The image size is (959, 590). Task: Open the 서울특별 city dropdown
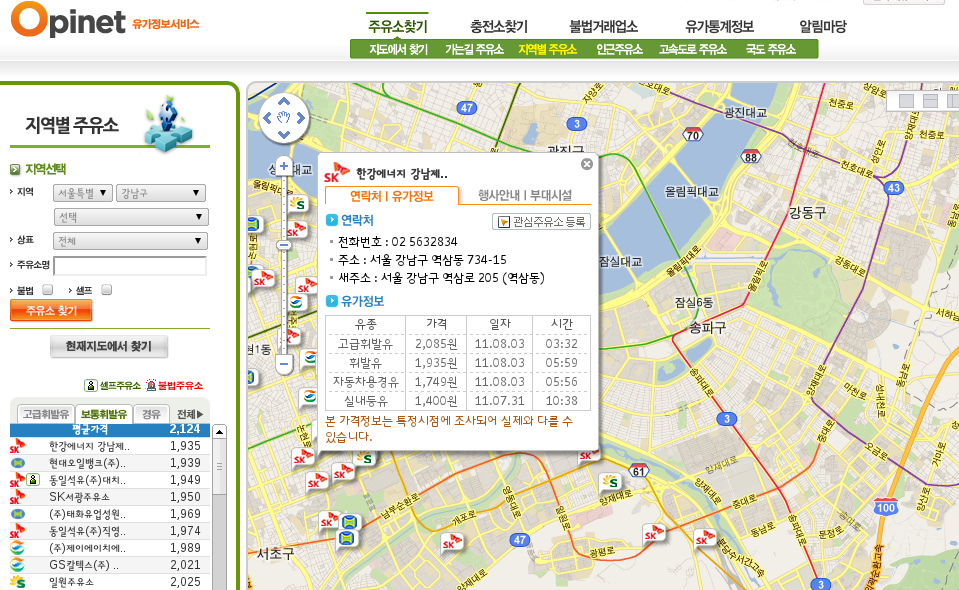tap(83, 193)
